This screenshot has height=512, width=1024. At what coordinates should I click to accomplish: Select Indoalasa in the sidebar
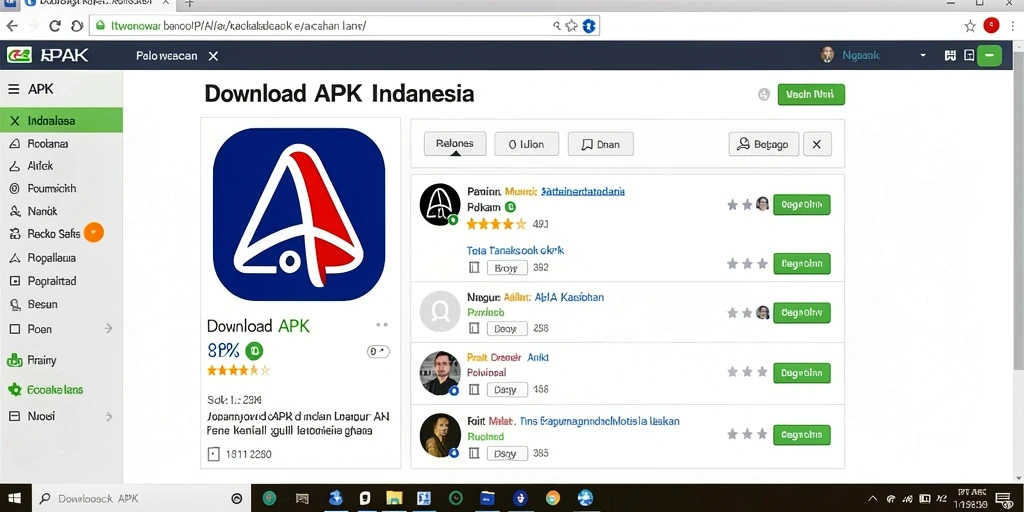pyautogui.click(x=61, y=120)
